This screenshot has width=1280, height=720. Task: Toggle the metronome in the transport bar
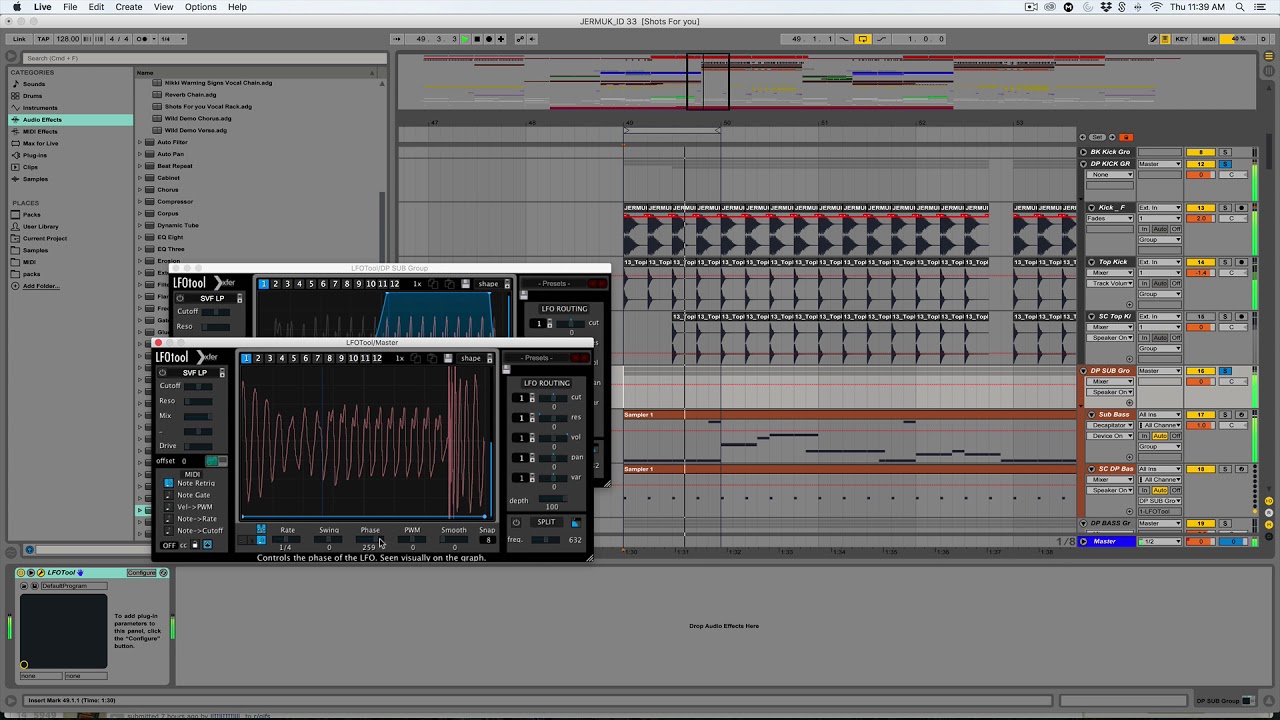pyautogui.click(x=144, y=39)
